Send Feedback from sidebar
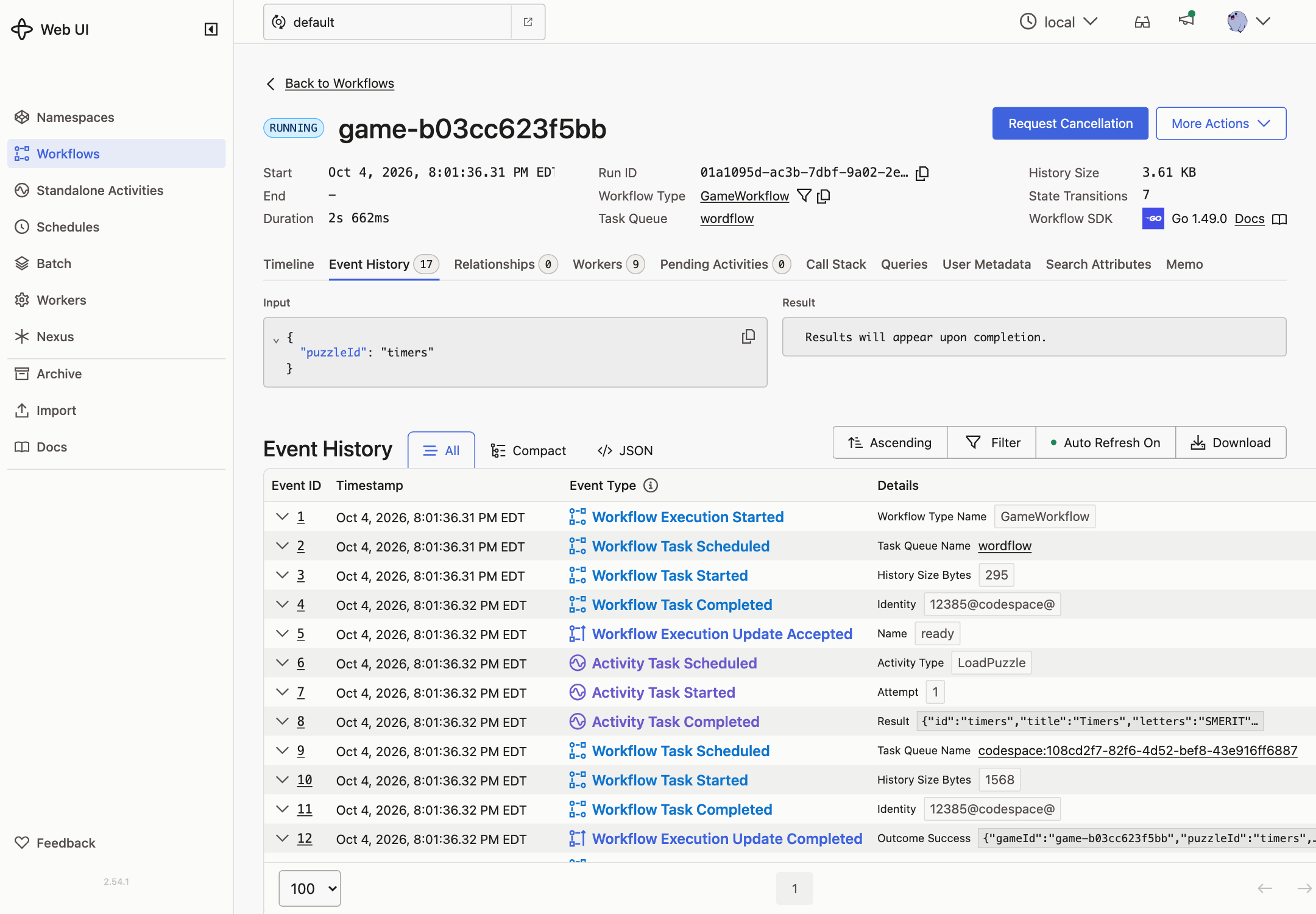This screenshot has height=914, width=1316. tap(116, 843)
